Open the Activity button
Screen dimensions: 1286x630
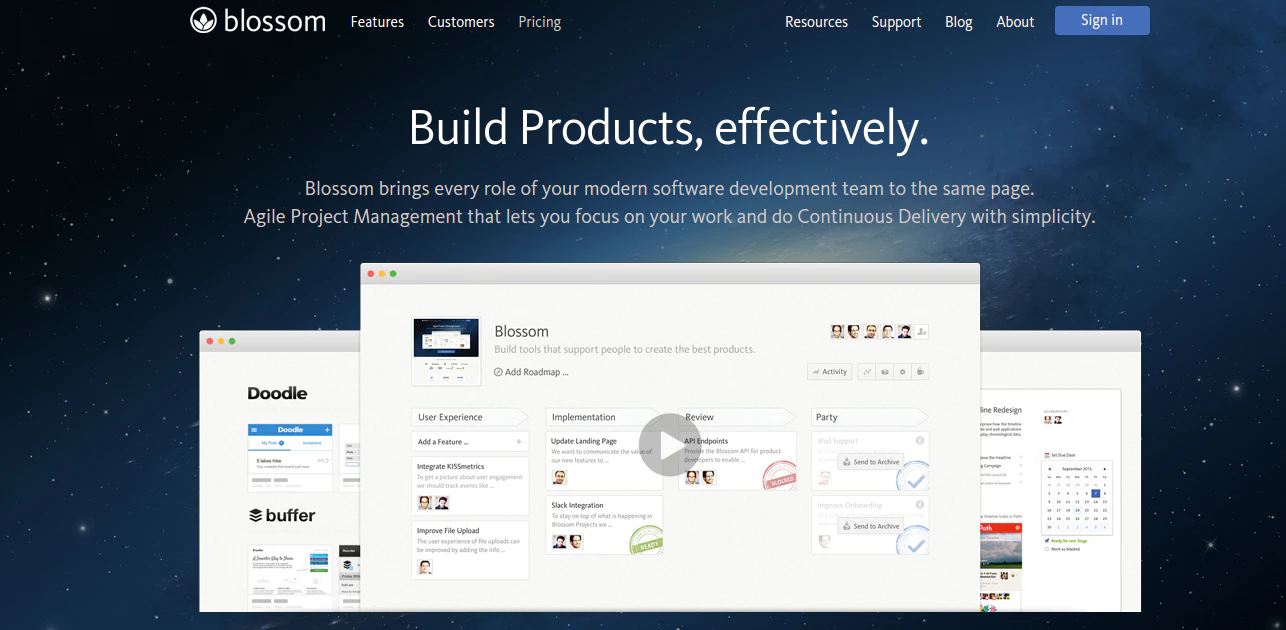click(830, 372)
